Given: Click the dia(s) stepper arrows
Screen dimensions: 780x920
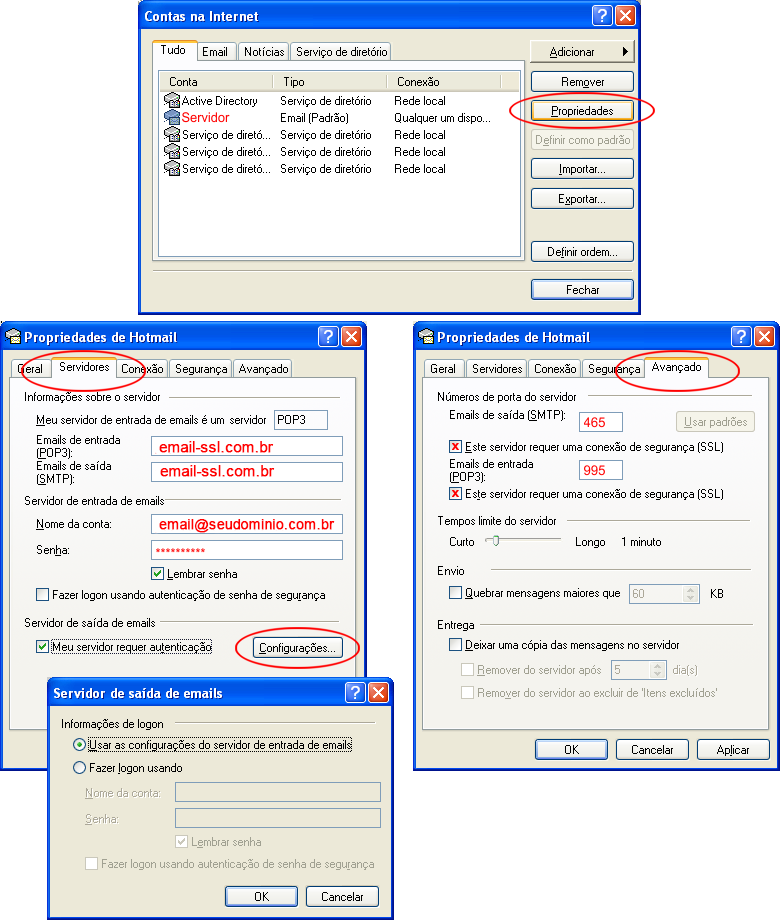Looking at the screenshot, I should pos(658,669).
